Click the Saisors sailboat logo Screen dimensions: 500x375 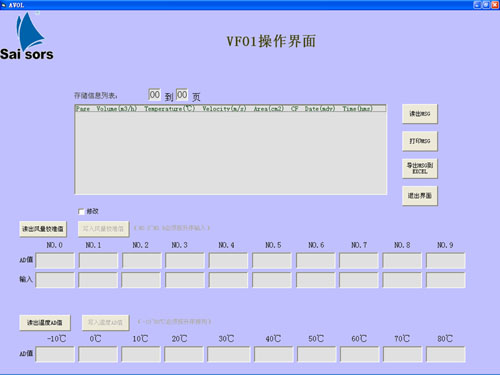coord(26,36)
